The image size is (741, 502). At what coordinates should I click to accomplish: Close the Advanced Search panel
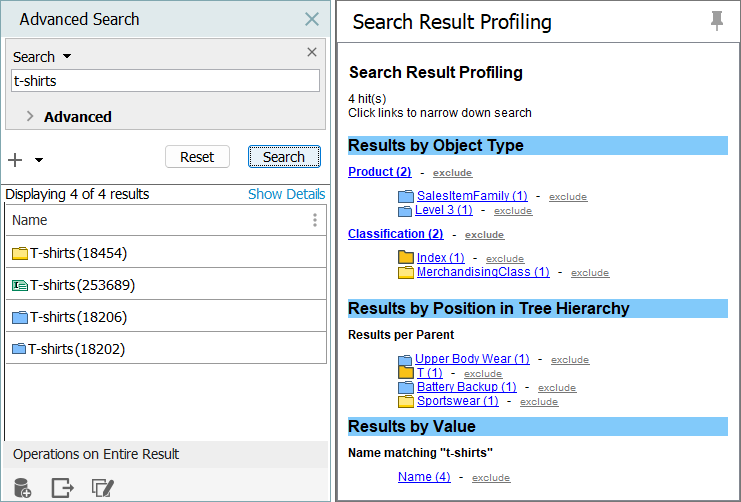pos(312,19)
